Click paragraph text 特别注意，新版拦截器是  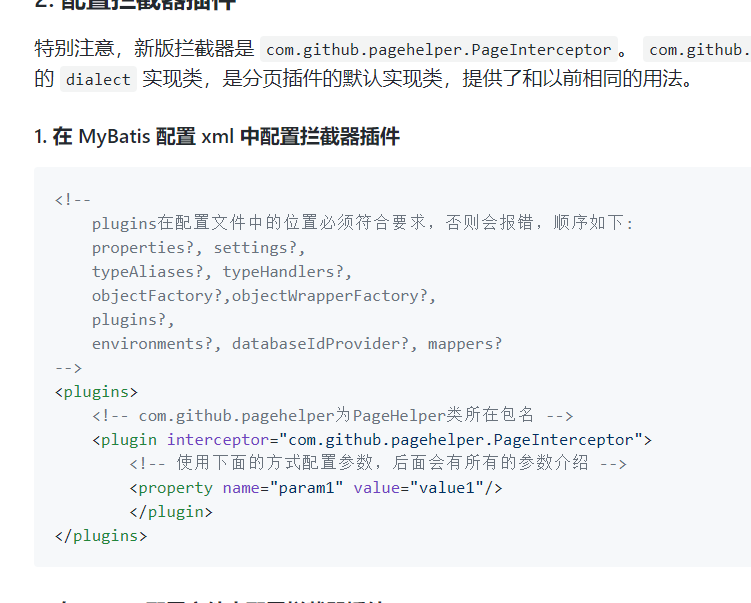[x=145, y=49]
